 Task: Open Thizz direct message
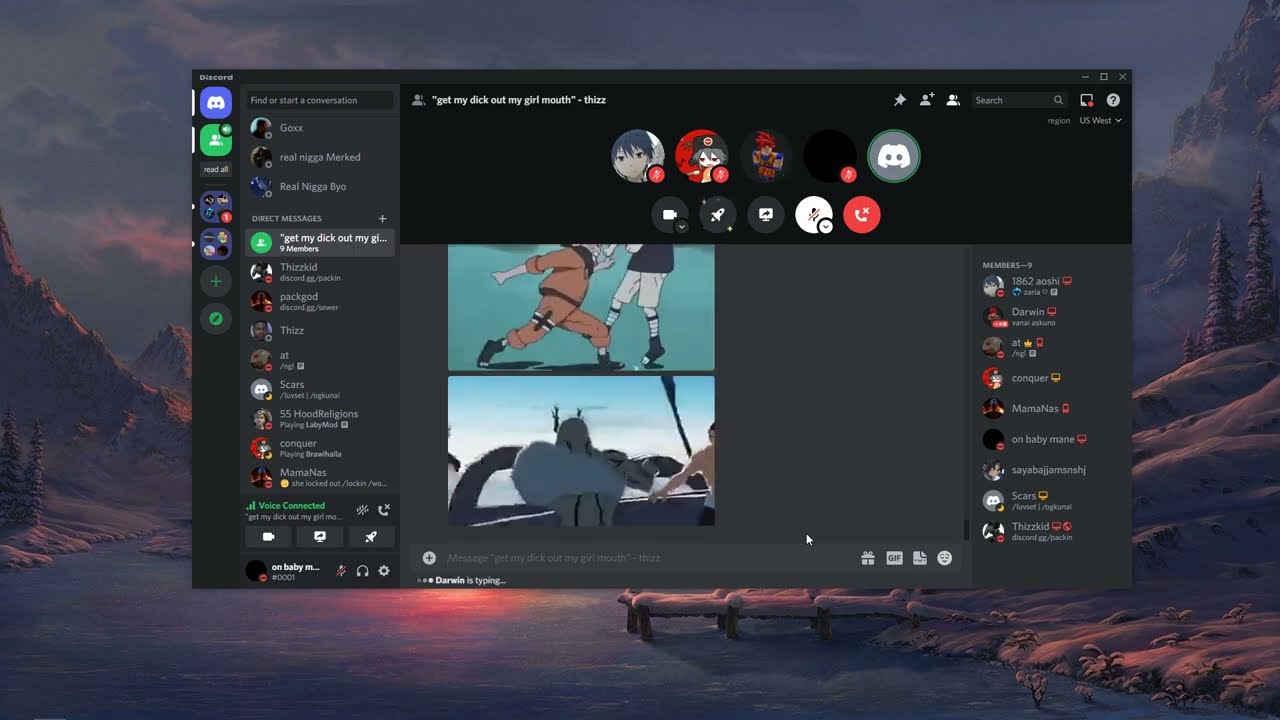pos(320,330)
